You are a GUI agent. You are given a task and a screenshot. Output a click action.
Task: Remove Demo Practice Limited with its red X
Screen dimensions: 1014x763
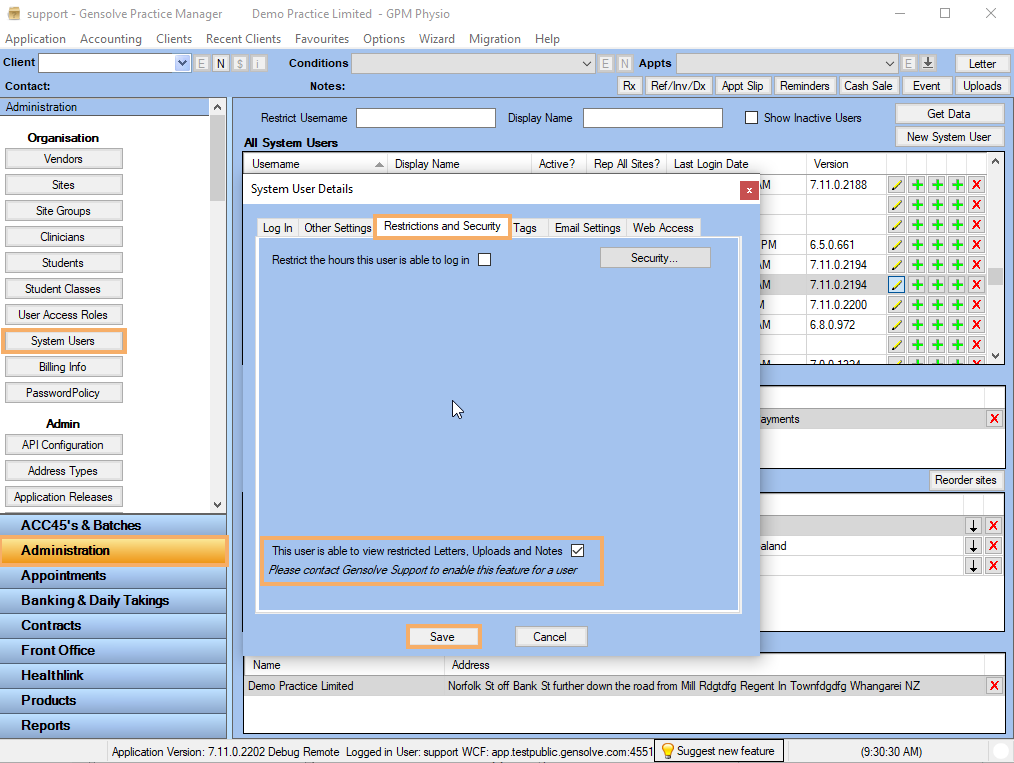click(x=994, y=686)
